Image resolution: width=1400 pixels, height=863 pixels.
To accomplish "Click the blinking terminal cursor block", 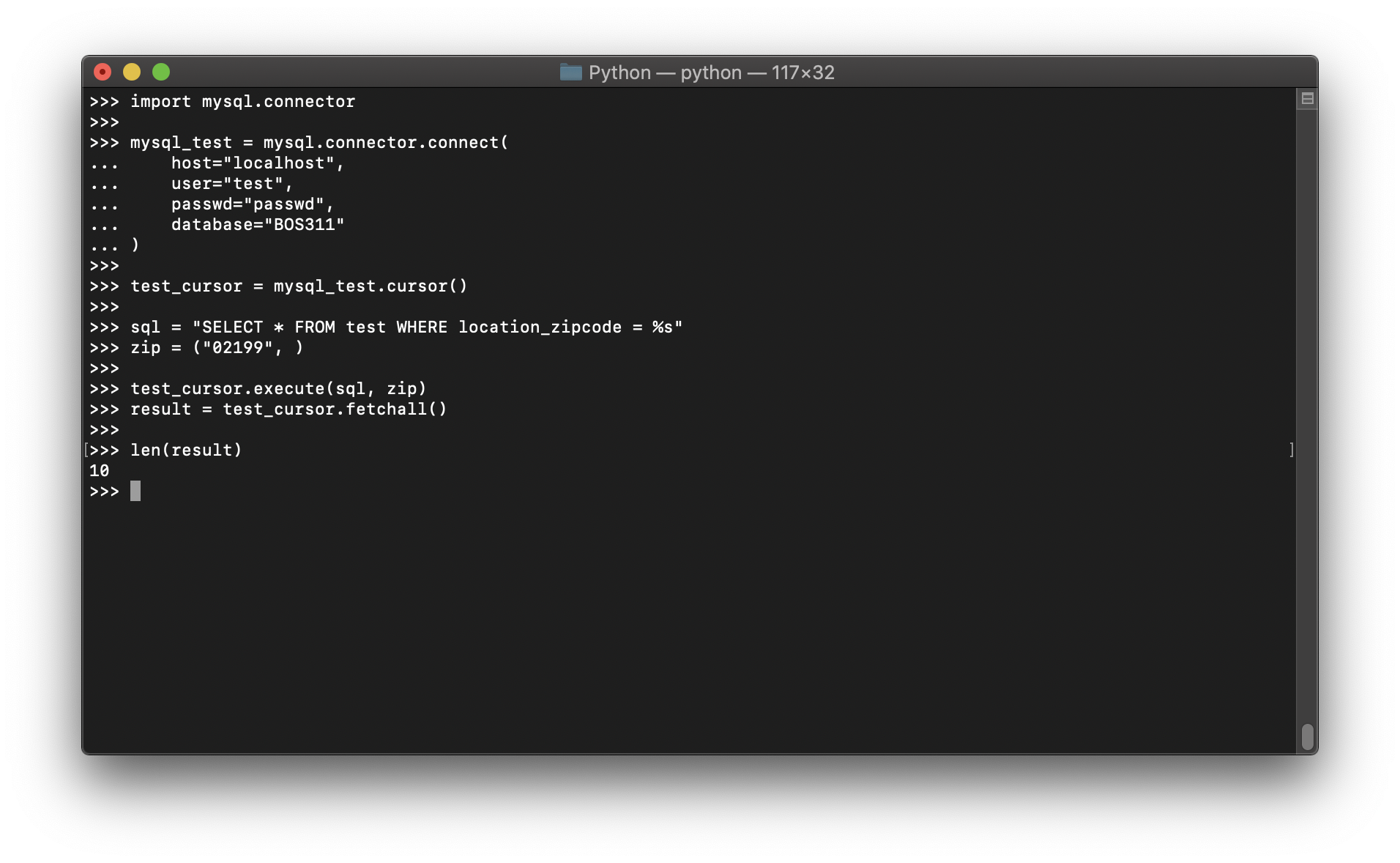I will pyautogui.click(x=135, y=491).
